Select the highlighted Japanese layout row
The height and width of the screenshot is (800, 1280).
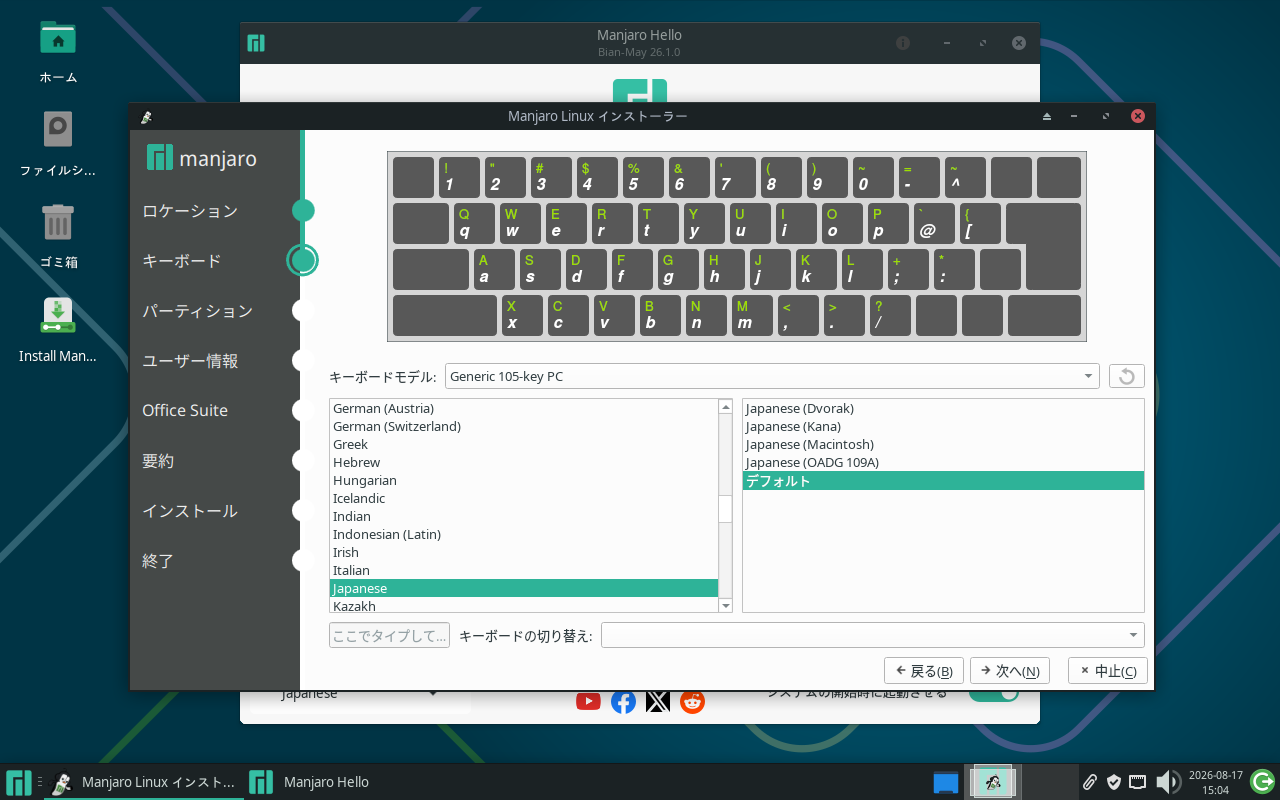(524, 588)
